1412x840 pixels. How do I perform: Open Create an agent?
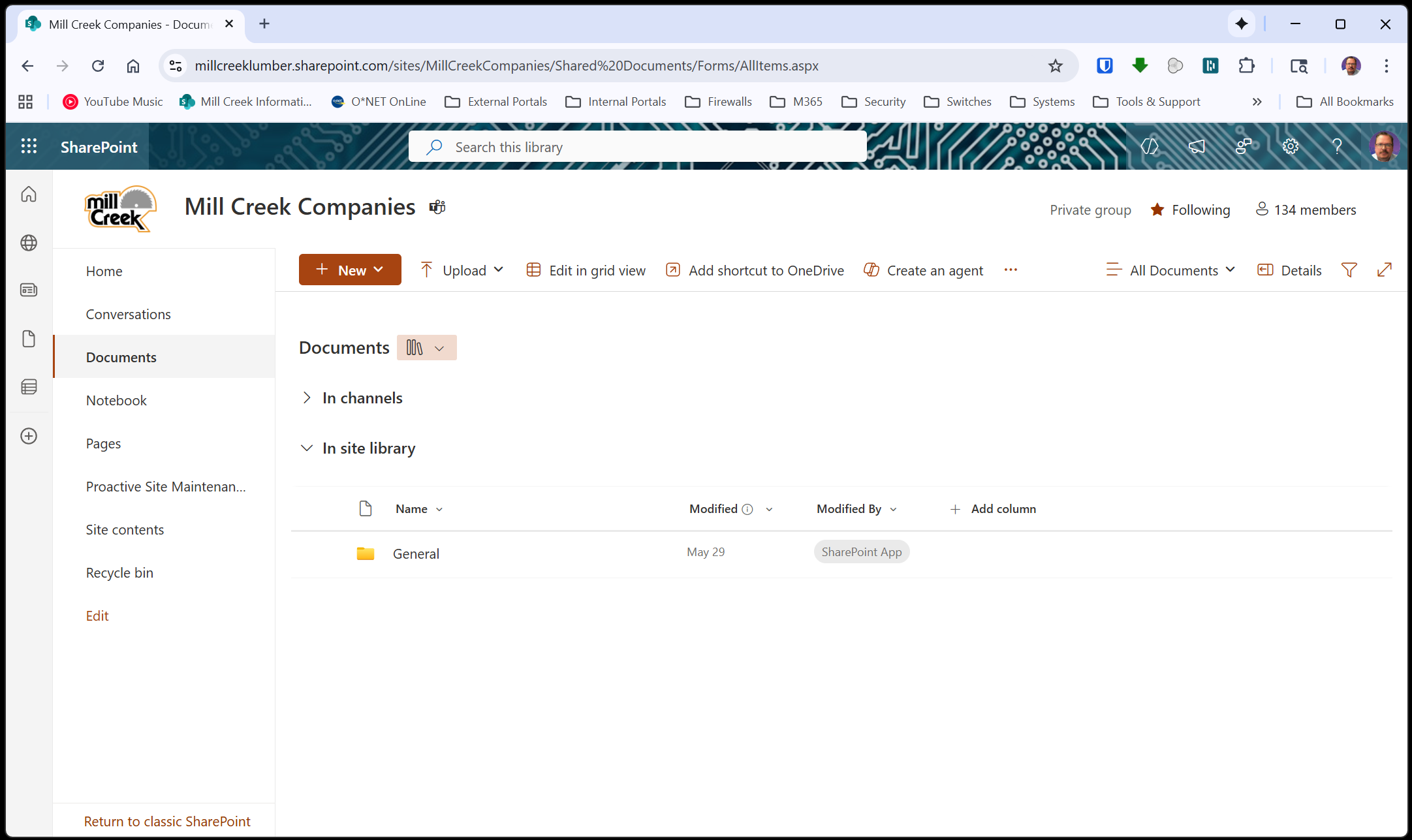(x=924, y=270)
